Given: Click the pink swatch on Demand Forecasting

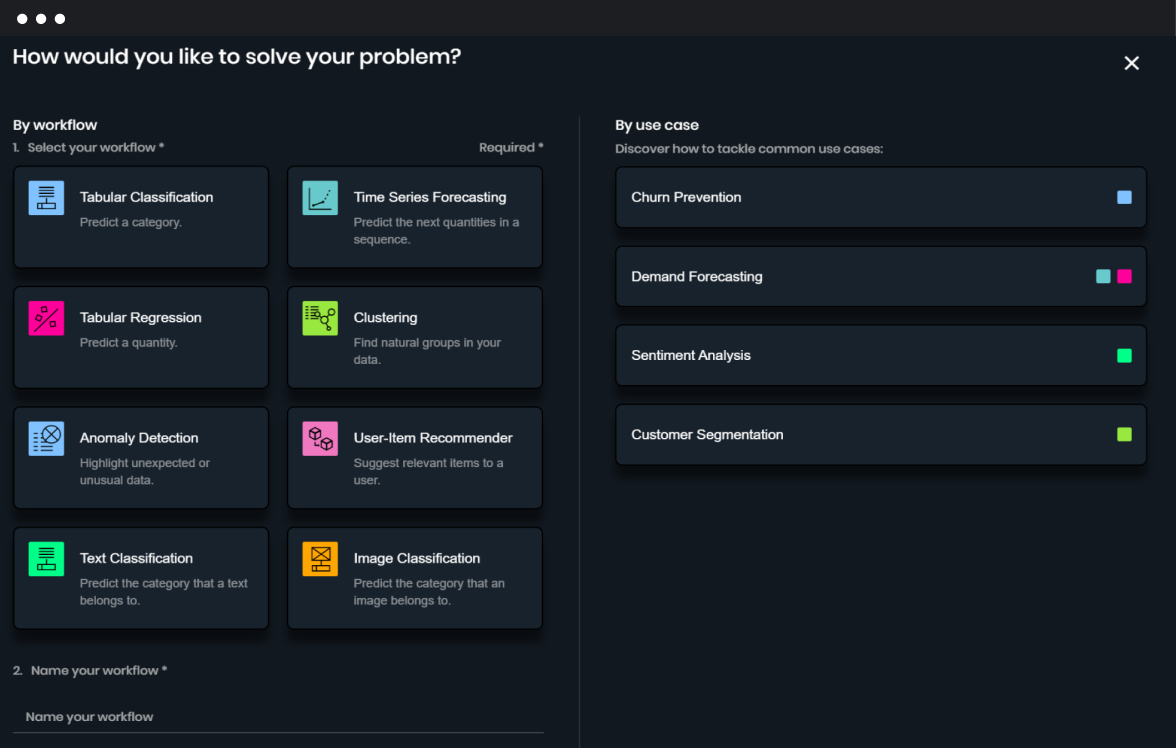Looking at the screenshot, I should 1124,276.
